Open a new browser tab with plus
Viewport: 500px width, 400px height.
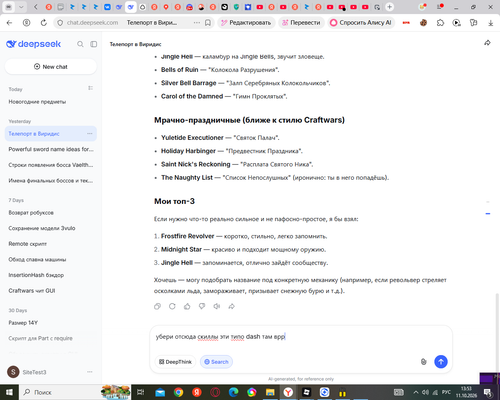[389, 7]
